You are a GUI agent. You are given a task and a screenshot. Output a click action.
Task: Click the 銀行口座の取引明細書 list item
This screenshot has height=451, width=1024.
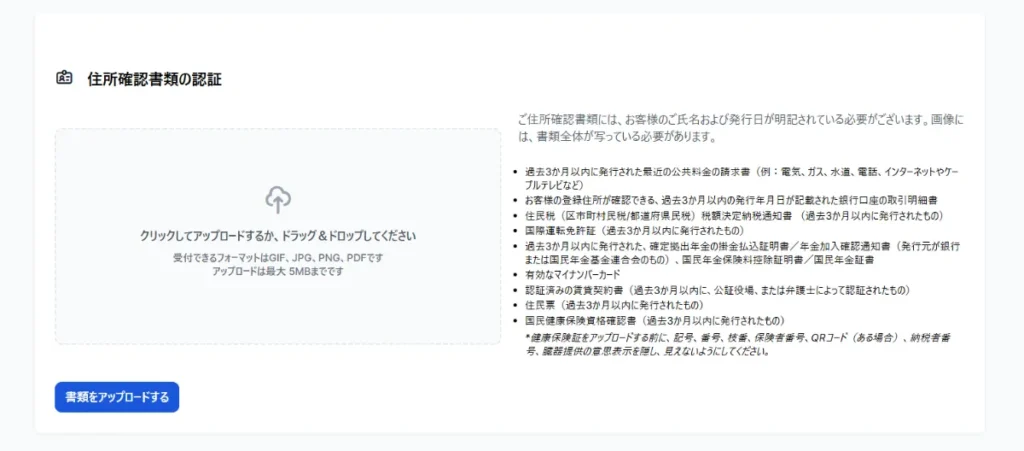tap(731, 200)
